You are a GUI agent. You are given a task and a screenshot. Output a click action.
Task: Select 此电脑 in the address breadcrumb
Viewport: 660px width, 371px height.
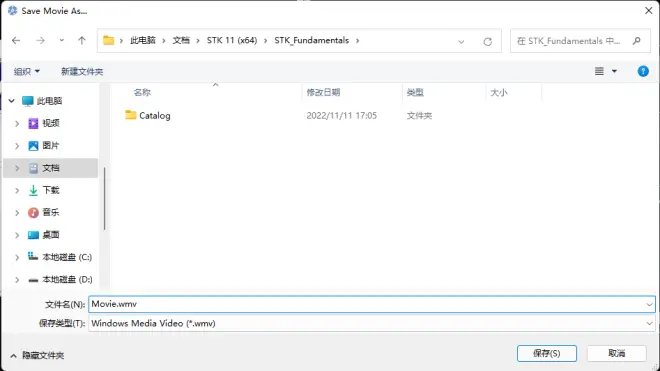[x=143, y=40]
